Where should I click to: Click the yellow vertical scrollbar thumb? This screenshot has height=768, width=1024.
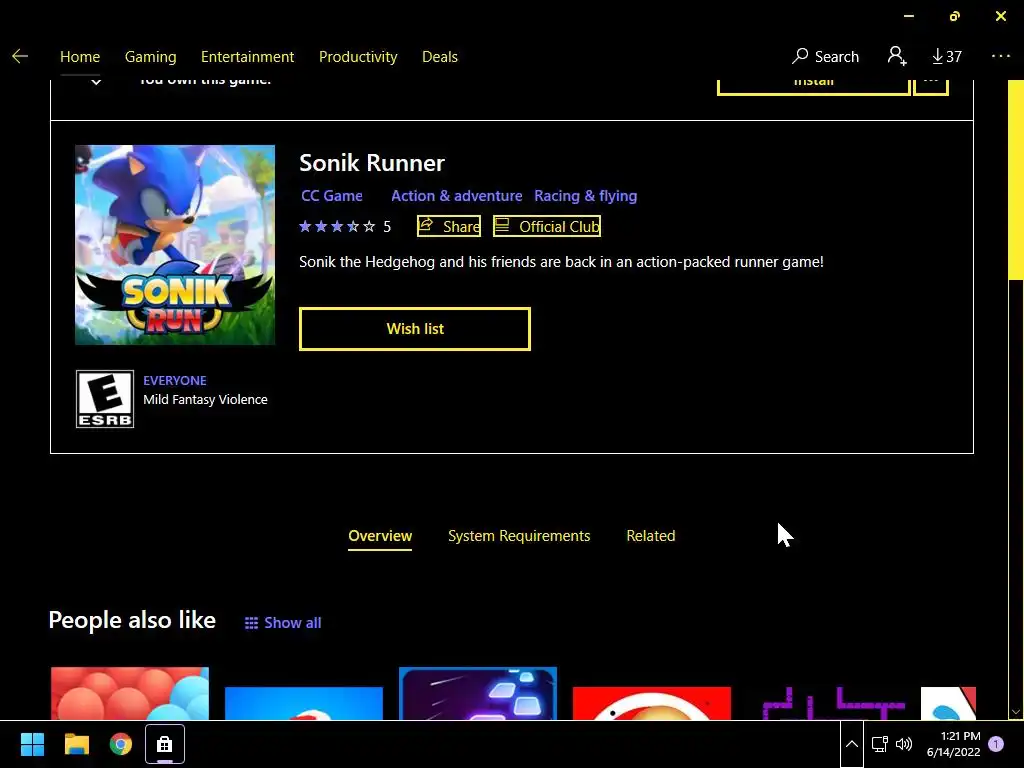(x=1016, y=180)
